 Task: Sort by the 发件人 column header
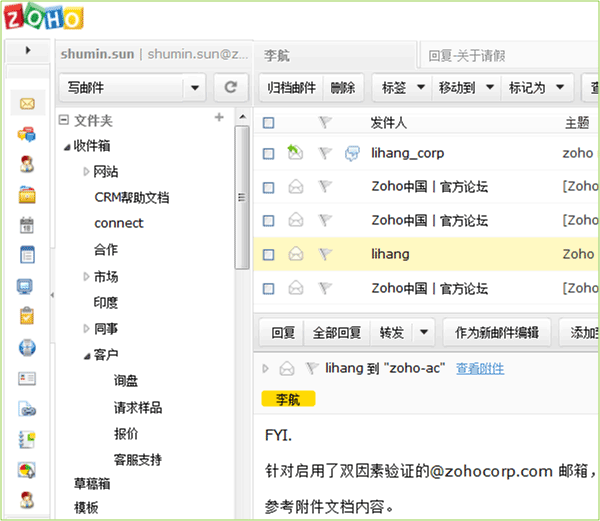(x=388, y=123)
